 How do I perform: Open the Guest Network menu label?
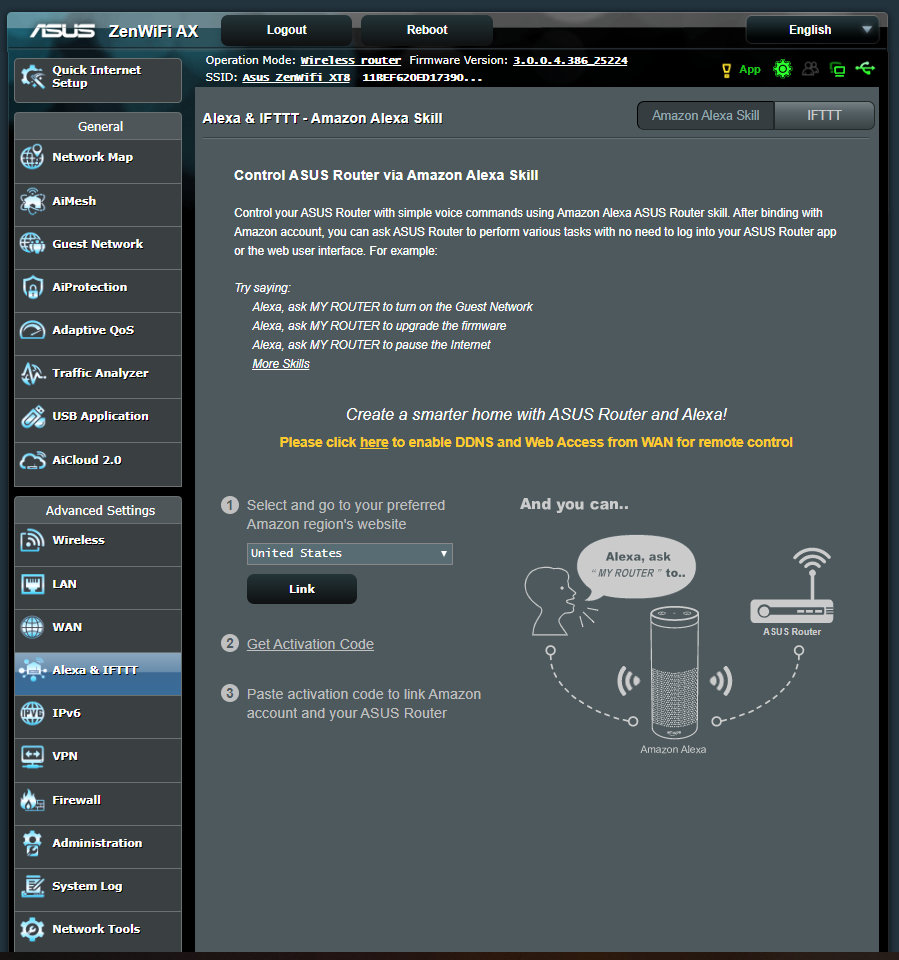click(98, 244)
